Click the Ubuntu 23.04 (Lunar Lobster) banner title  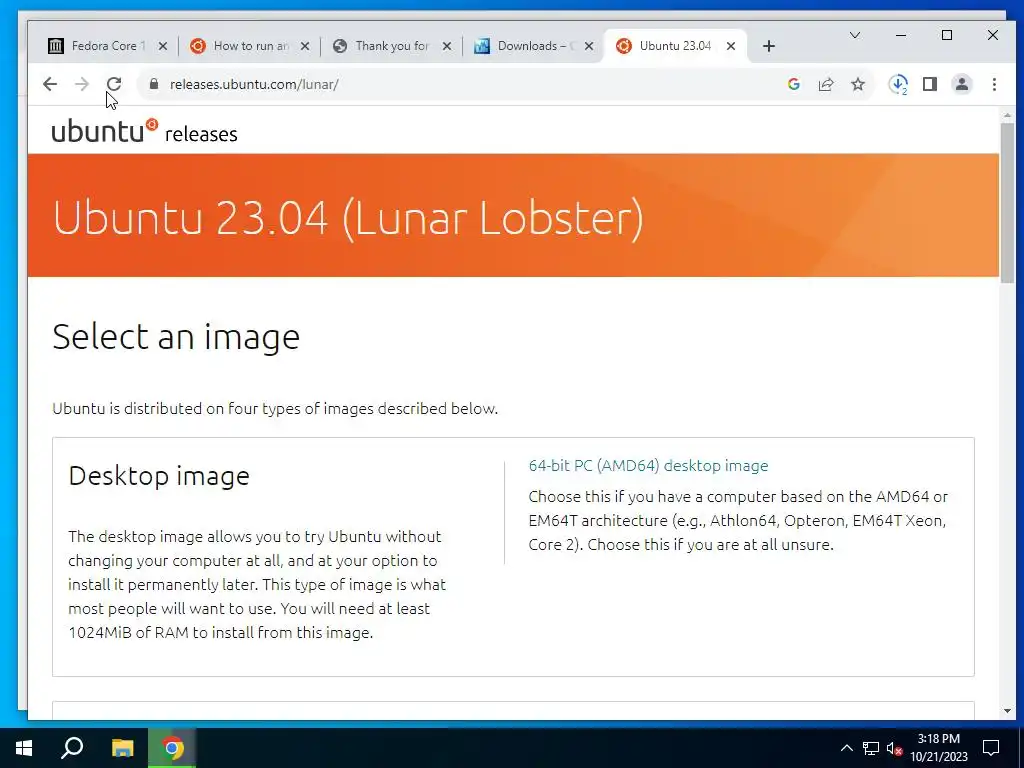(x=348, y=218)
